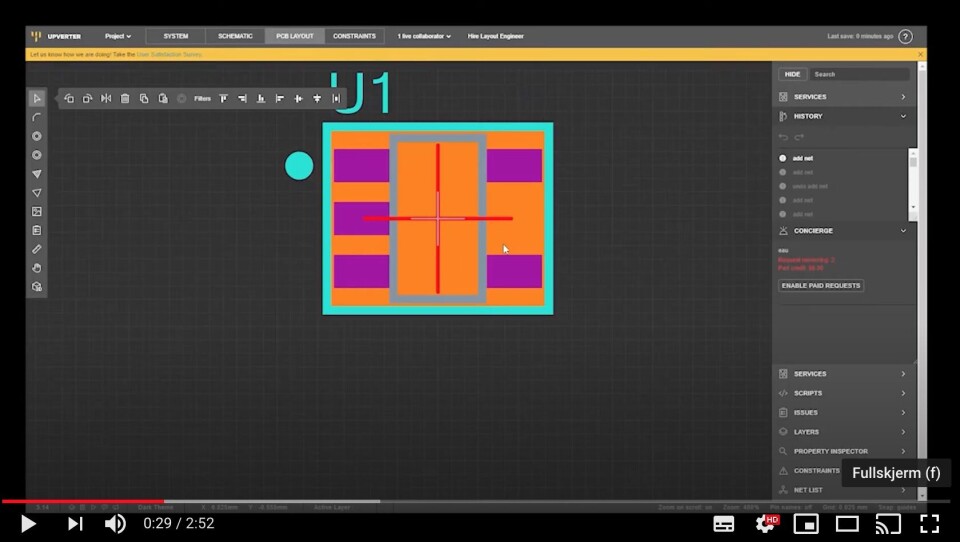Click the video progress bar

[480, 501]
